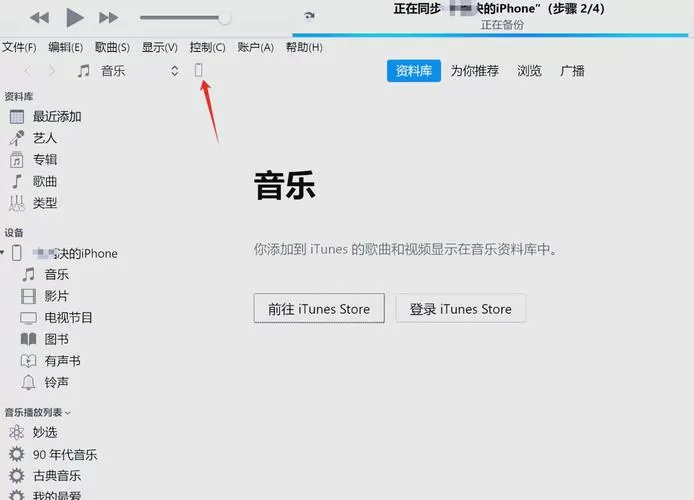Image resolution: width=694 pixels, height=500 pixels.
Task: Open 最近添加 in library sidebar
Action: pos(45,116)
